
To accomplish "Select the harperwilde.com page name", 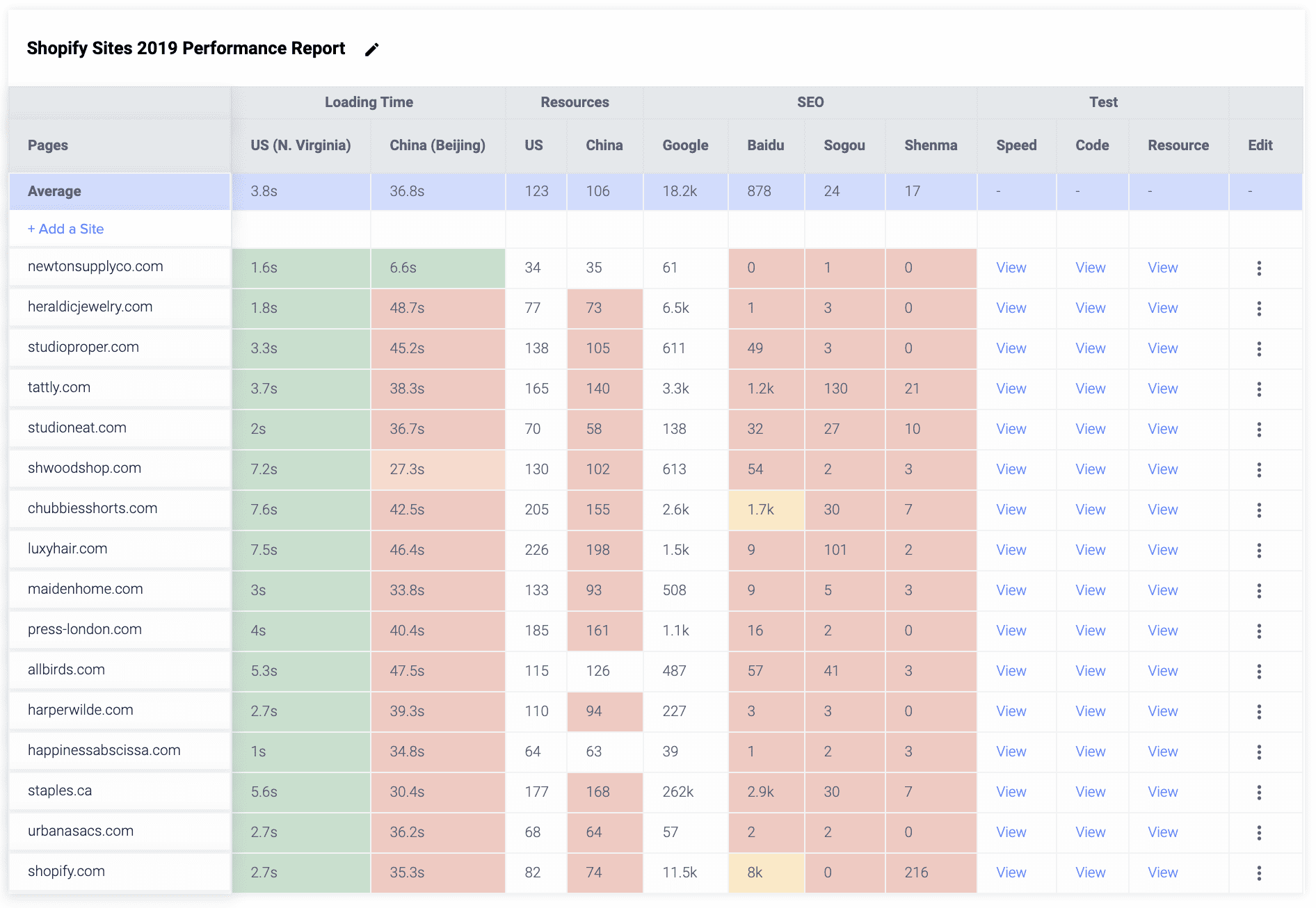I will [x=81, y=710].
